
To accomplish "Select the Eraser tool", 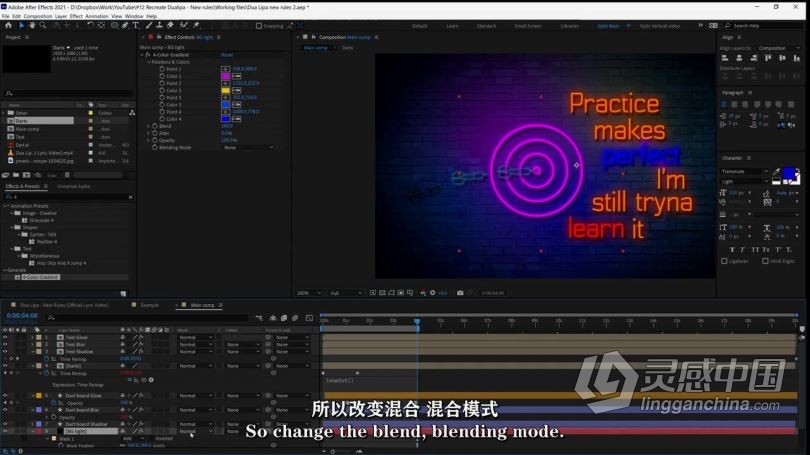I will tap(170, 25).
